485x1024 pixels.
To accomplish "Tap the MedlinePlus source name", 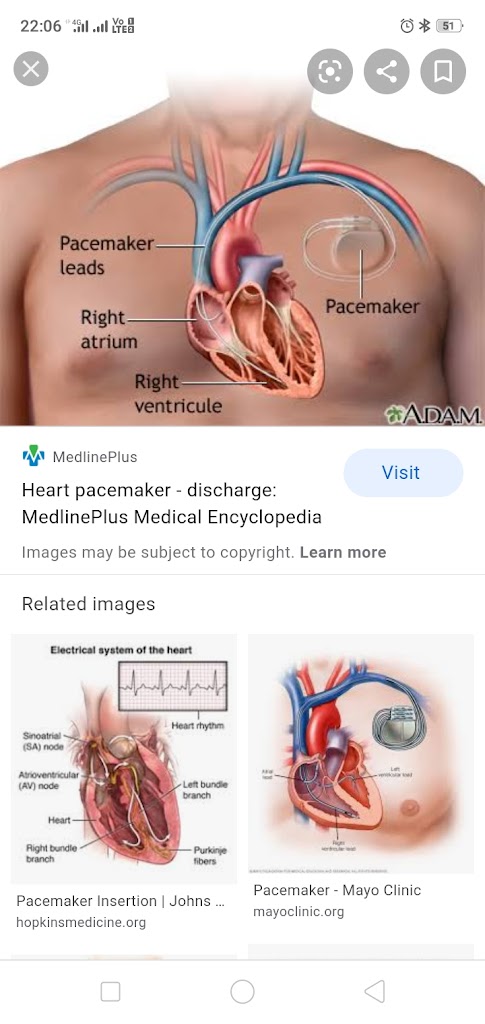I will click(x=95, y=457).
